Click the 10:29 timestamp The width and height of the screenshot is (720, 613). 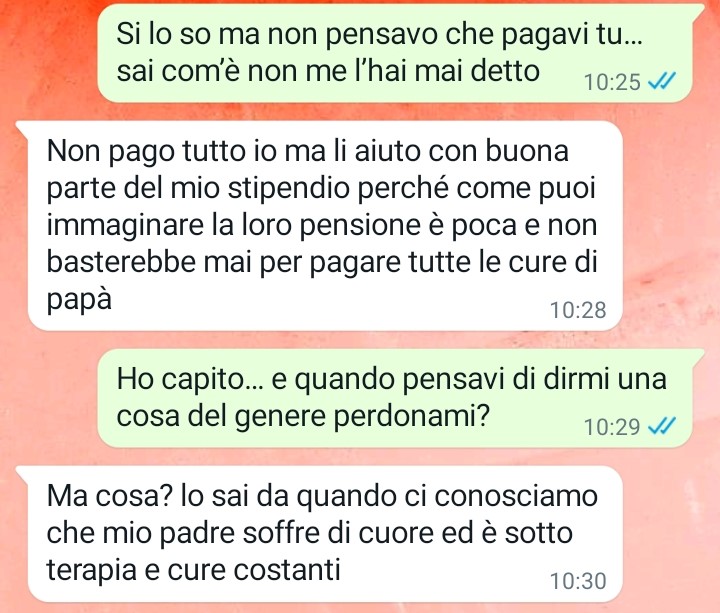click(612, 427)
